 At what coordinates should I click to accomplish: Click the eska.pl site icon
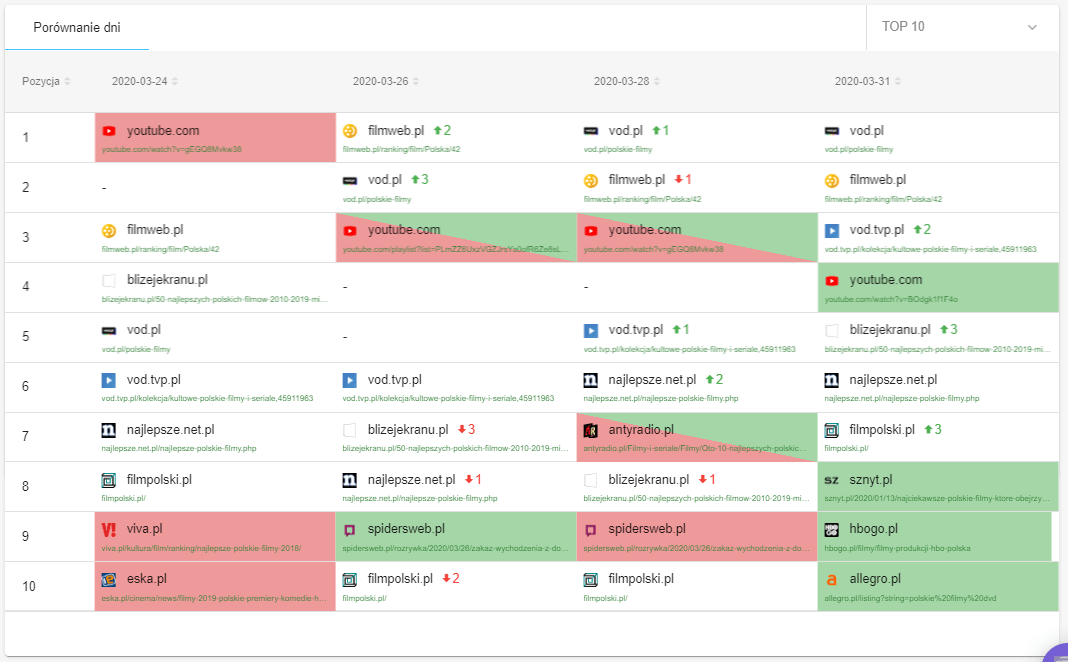click(x=109, y=579)
